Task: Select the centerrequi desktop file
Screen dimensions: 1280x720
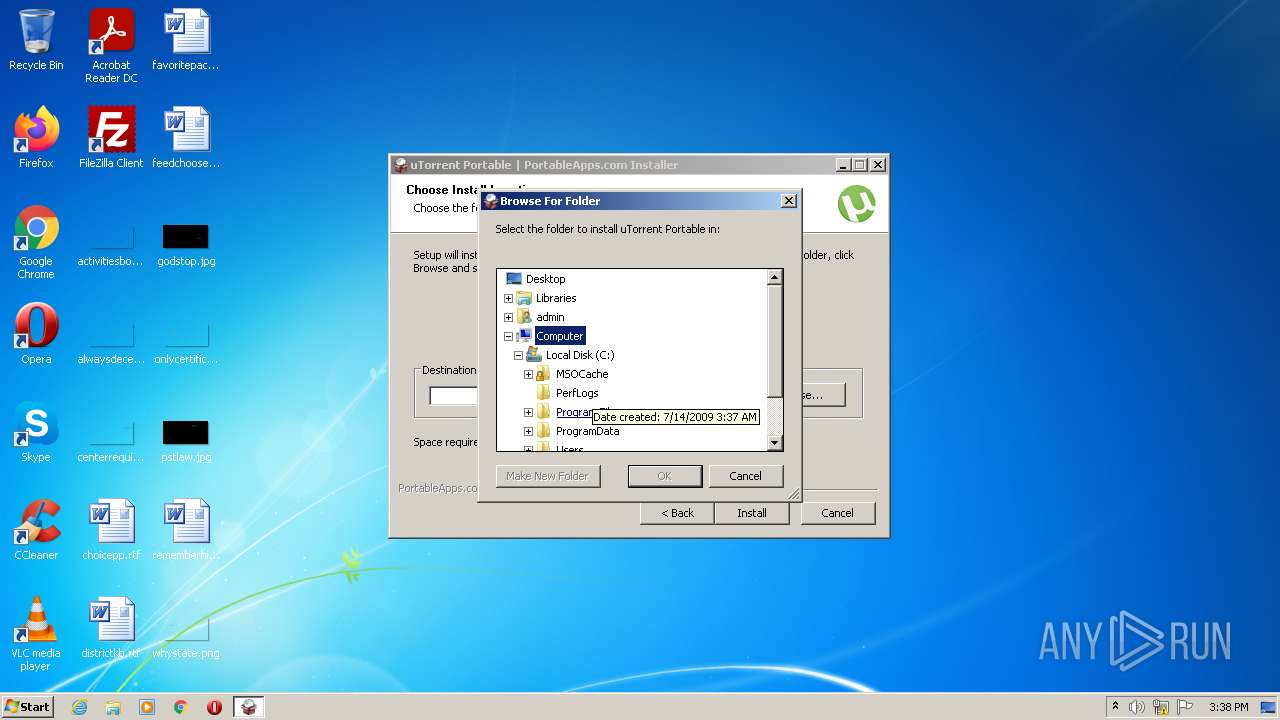Action: tap(111, 441)
